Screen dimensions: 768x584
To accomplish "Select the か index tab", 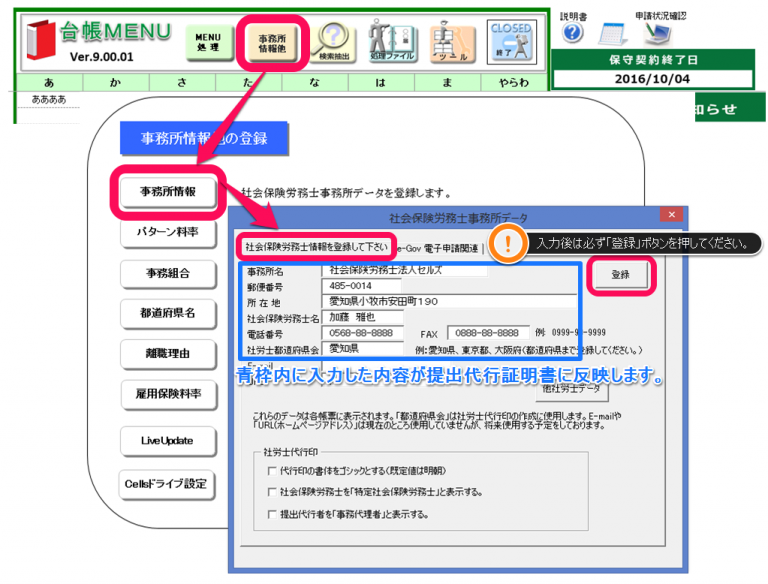I will pyautogui.click(x=116, y=82).
